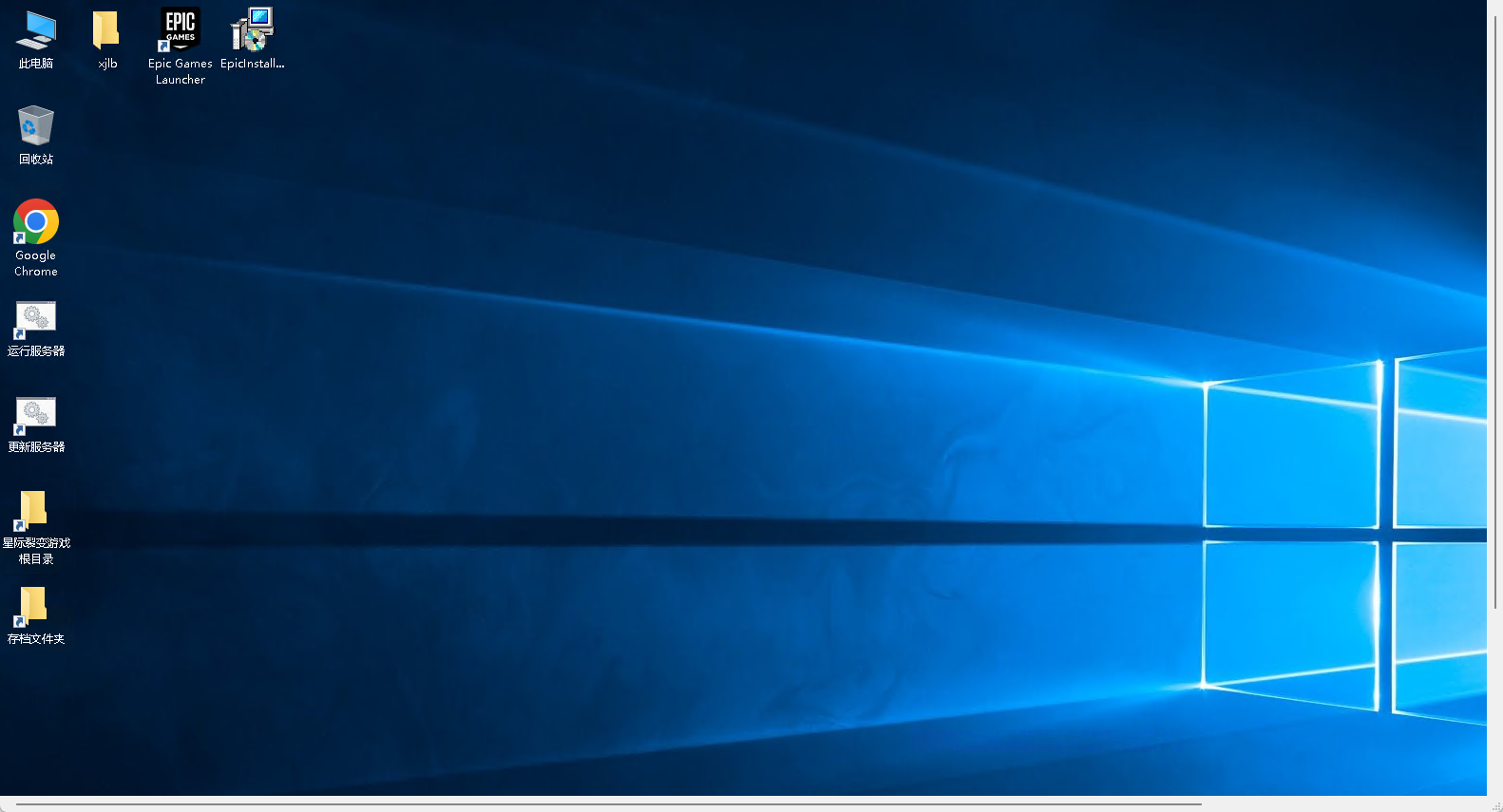Select the 存档文件夹 folder shortcut icon

36,607
